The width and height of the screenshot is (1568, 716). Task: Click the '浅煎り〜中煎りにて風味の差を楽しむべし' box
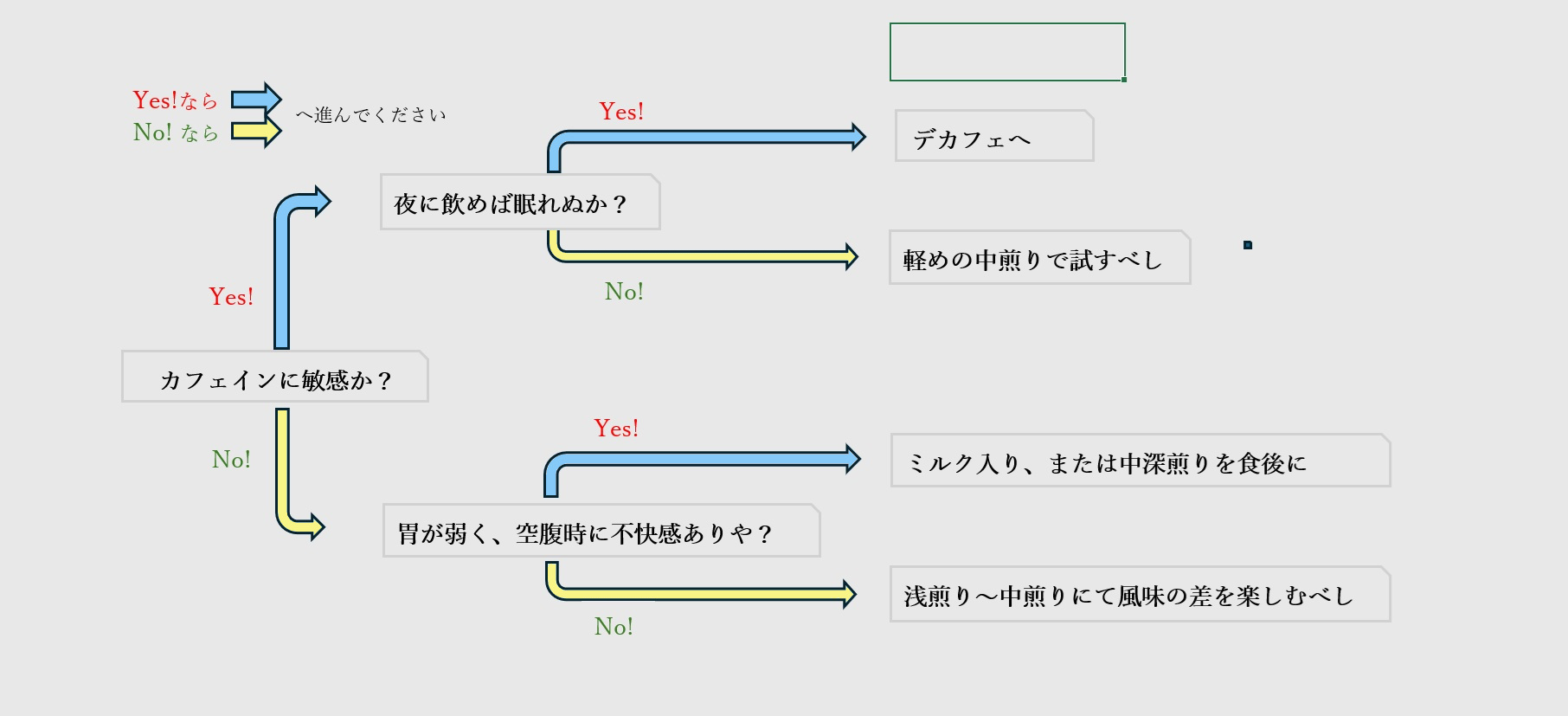[1139, 595]
